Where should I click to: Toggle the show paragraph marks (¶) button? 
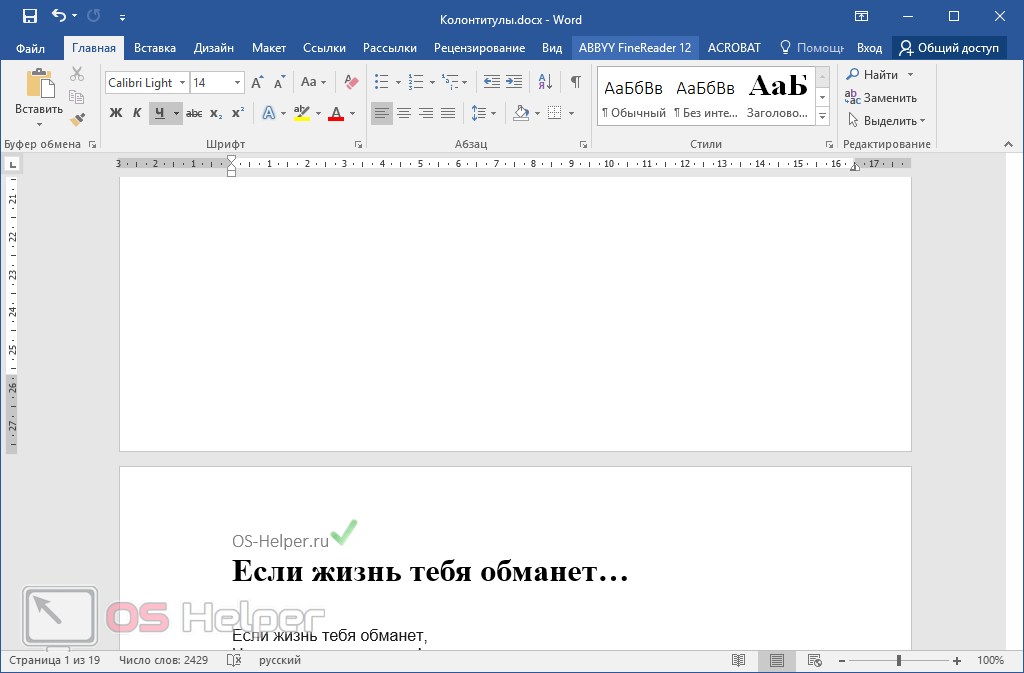pyautogui.click(x=575, y=82)
